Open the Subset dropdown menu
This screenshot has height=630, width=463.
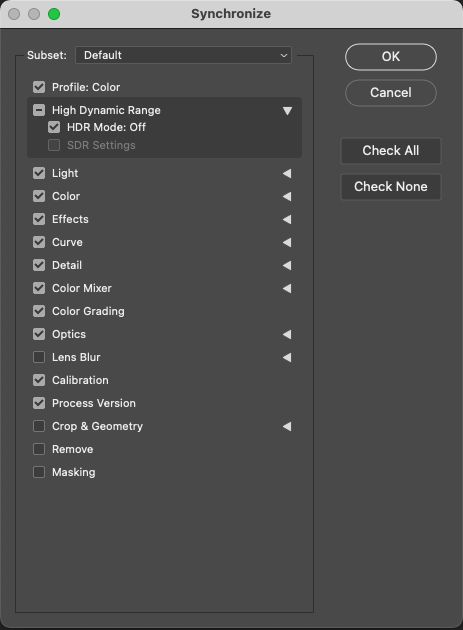coord(183,55)
